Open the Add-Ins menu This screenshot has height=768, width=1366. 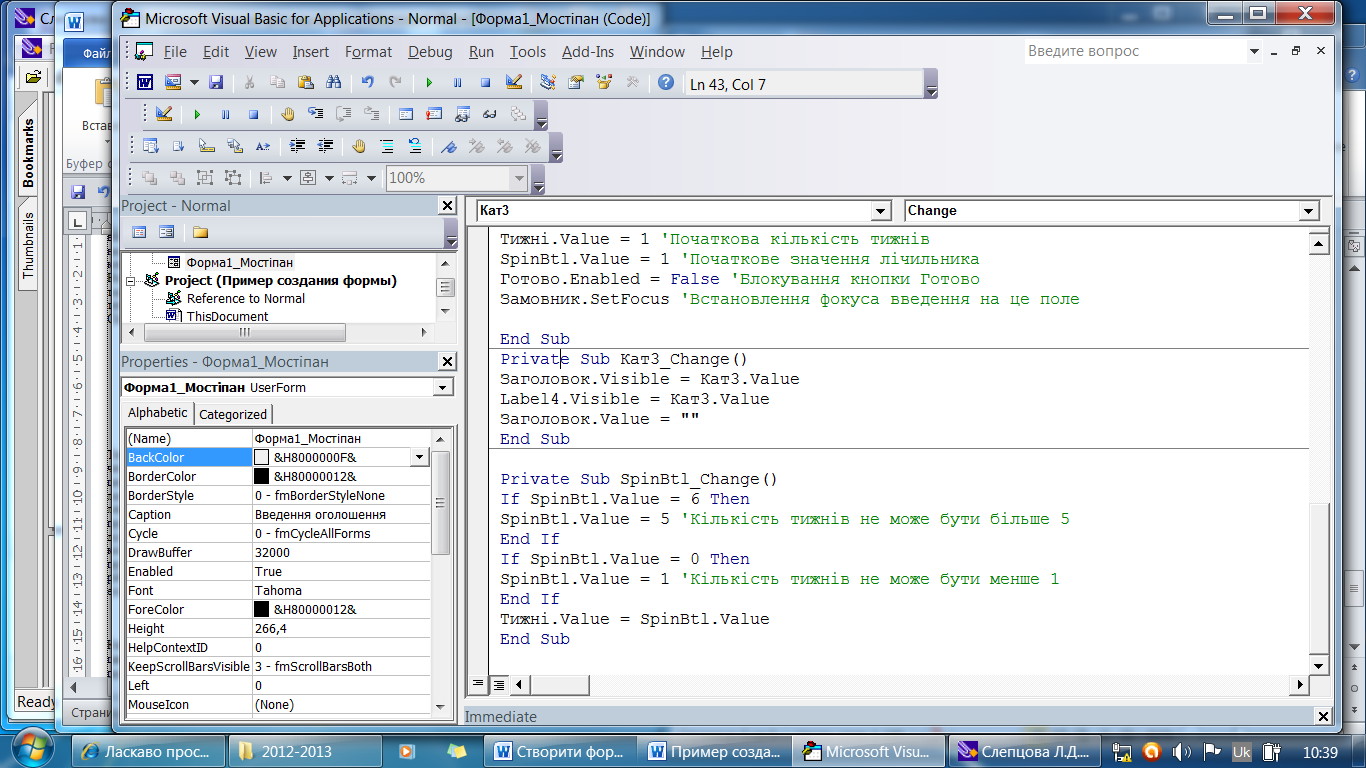[x=588, y=52]
